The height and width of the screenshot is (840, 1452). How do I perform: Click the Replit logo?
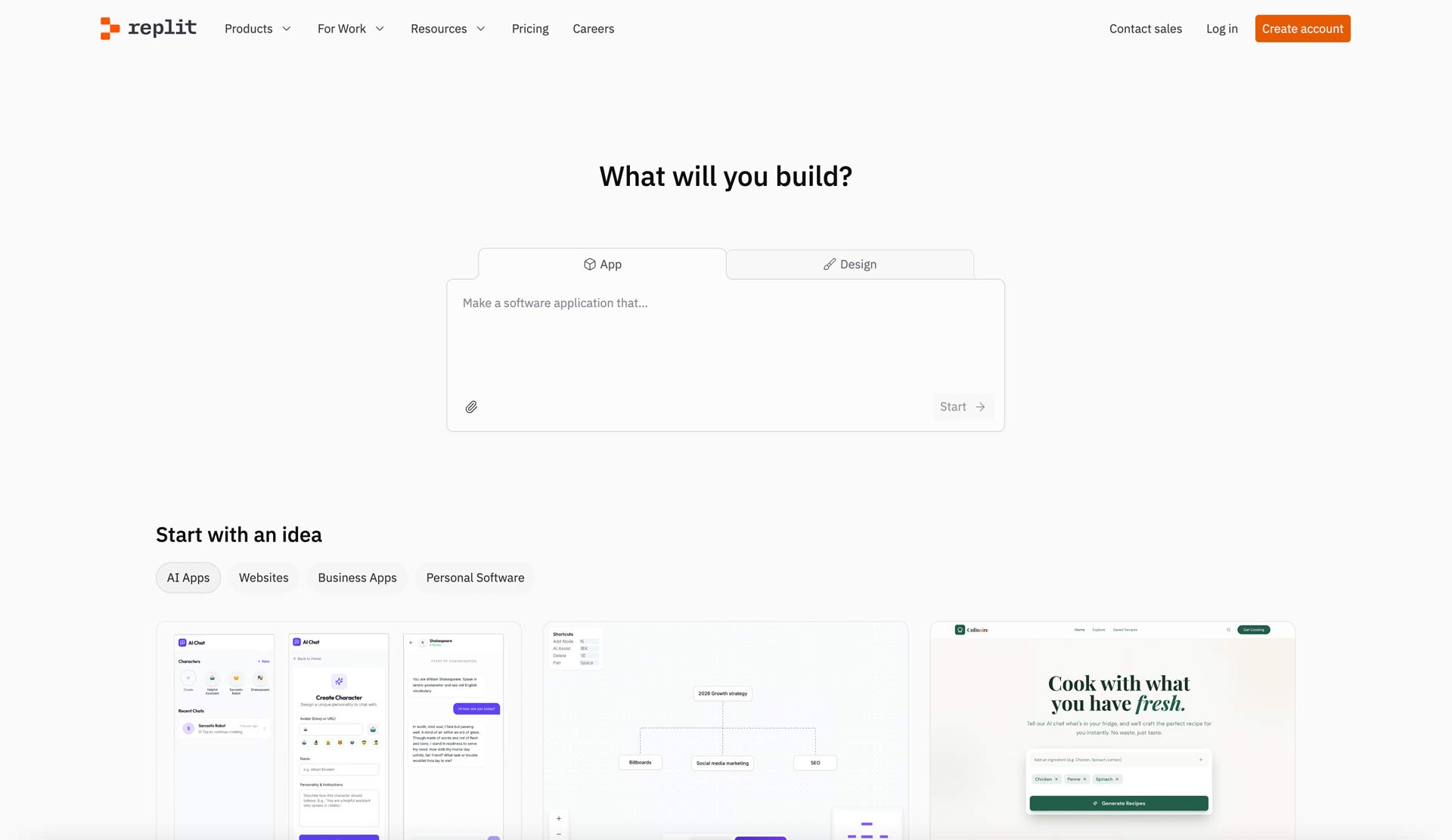click(147, 28)
